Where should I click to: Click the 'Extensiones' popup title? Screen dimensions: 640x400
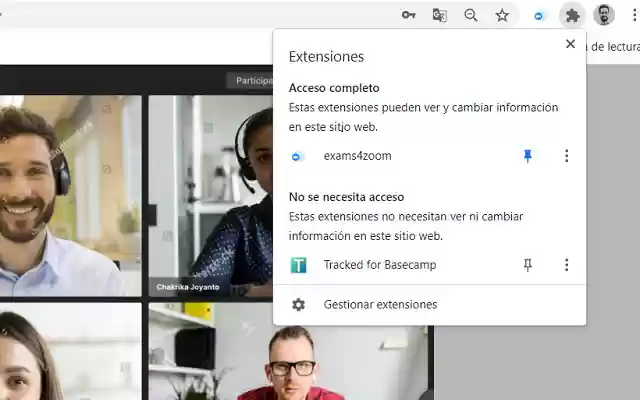click(x=326, y=56)
